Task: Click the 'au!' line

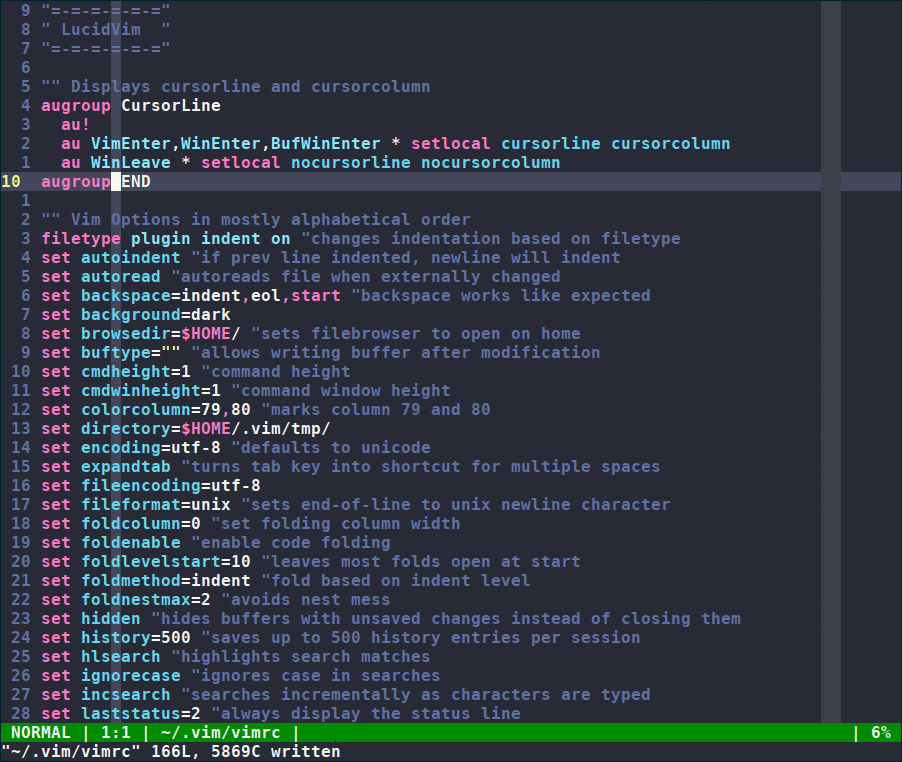Action: (x=75, y=124)
